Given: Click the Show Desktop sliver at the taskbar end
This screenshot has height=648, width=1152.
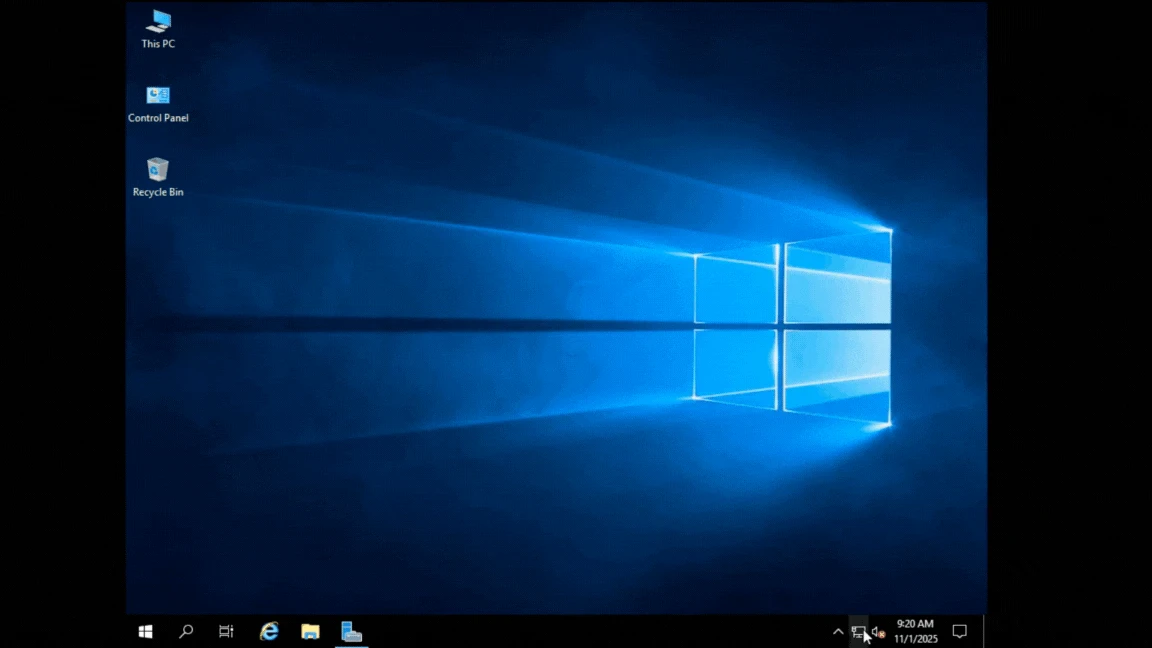Looking at the screenshot, I should [x=985, y=631].
